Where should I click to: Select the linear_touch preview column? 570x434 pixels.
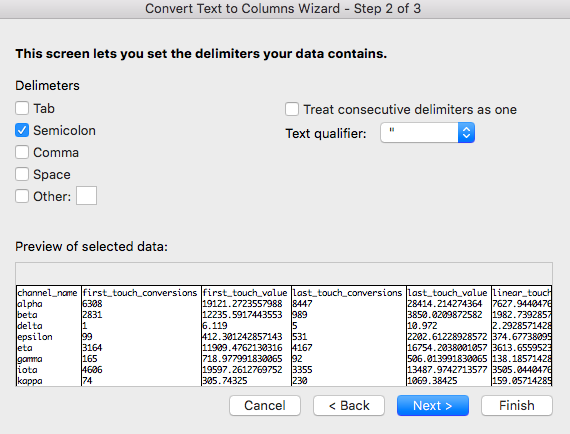click(522, 336)
